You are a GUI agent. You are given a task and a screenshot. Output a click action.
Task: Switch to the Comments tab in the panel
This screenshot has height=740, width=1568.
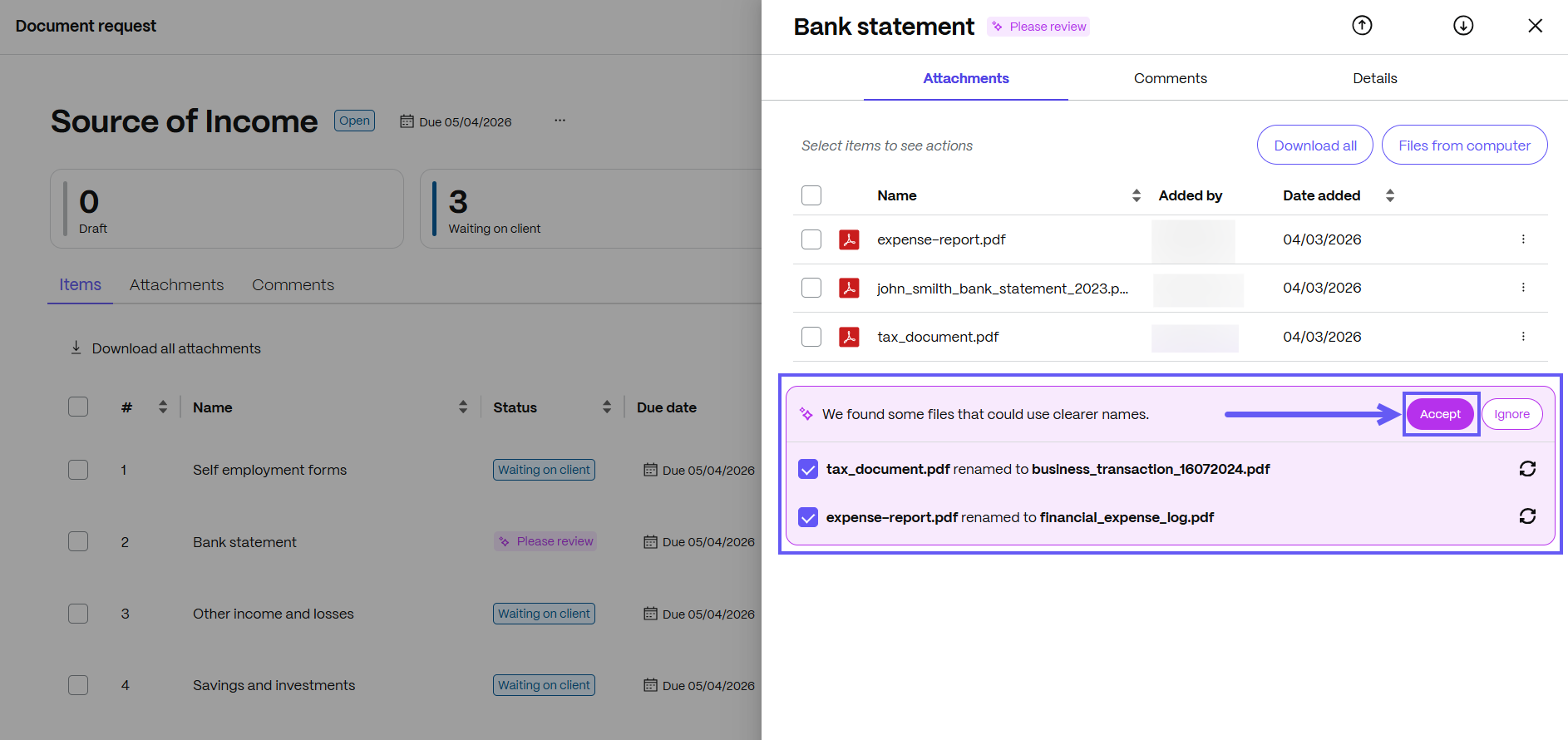pos(1170,78)
